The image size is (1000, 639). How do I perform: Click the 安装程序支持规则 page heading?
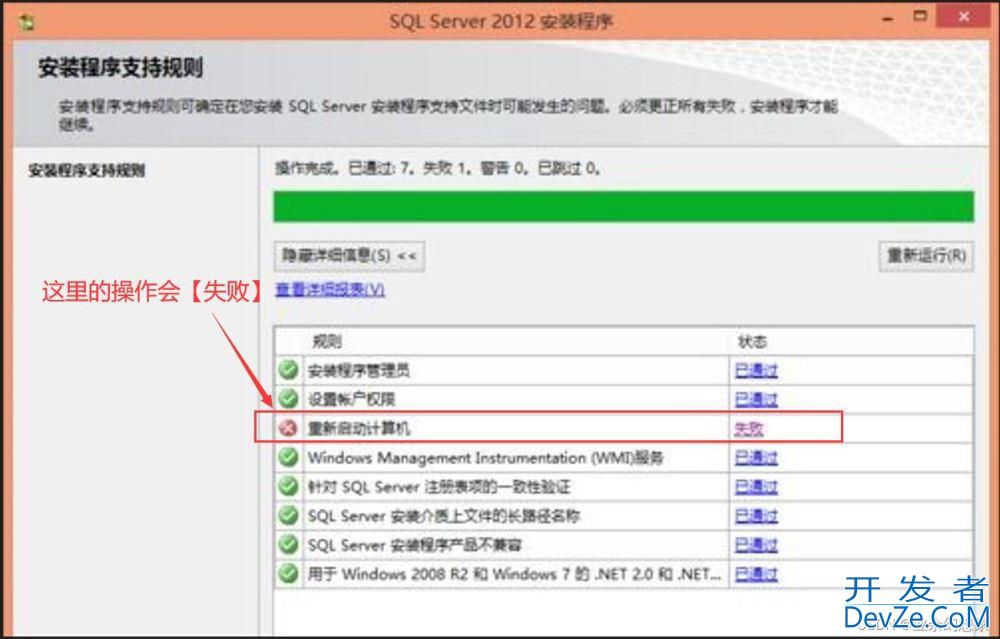coord(121,68)
